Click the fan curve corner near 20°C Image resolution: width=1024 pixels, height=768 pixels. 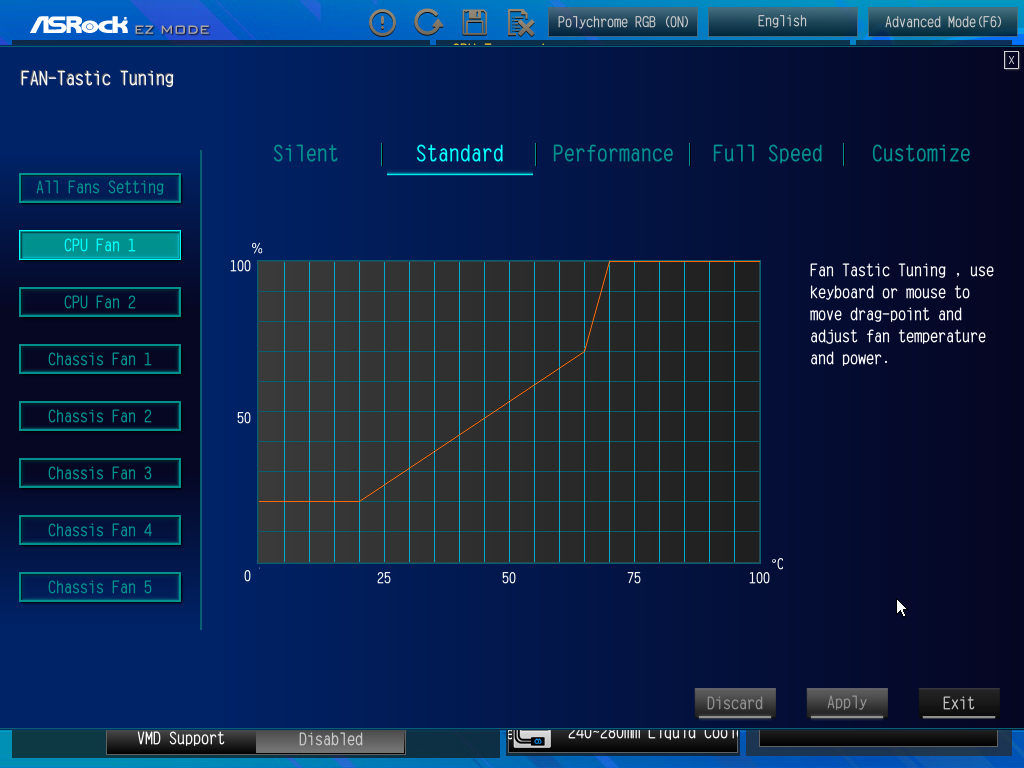359,502
